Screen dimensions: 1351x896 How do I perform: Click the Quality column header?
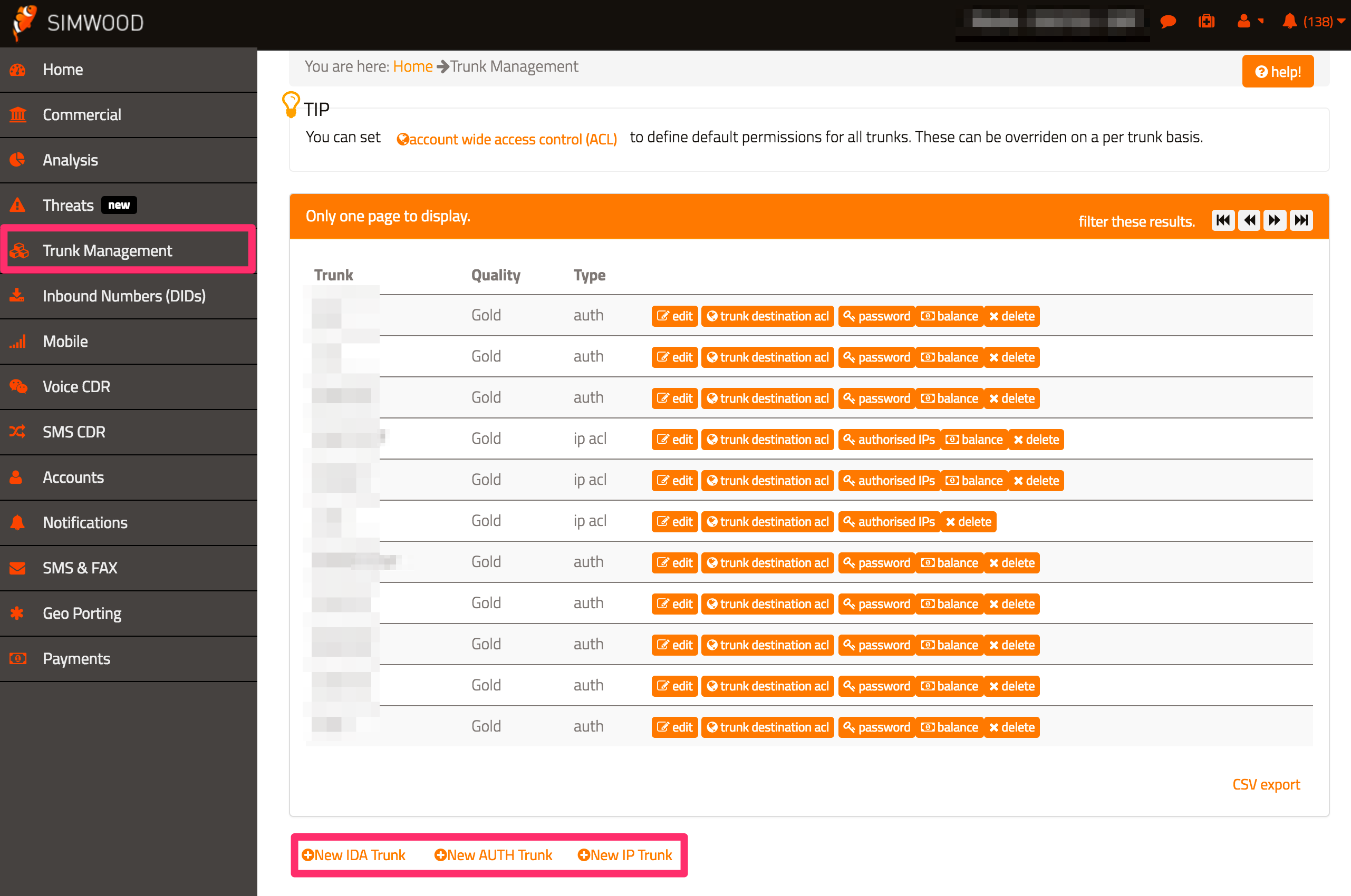point(496,275)
